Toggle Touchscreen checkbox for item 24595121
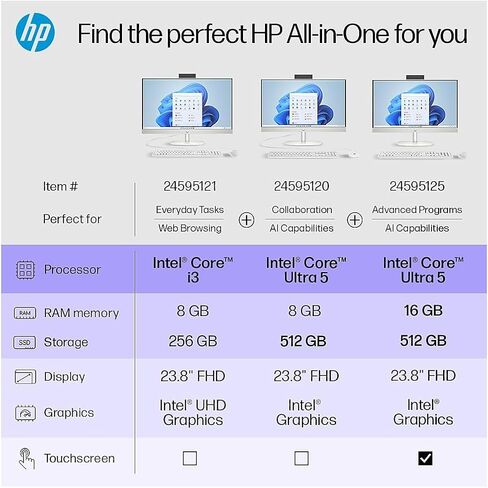 pyautogui.click(x=190, y=458)
